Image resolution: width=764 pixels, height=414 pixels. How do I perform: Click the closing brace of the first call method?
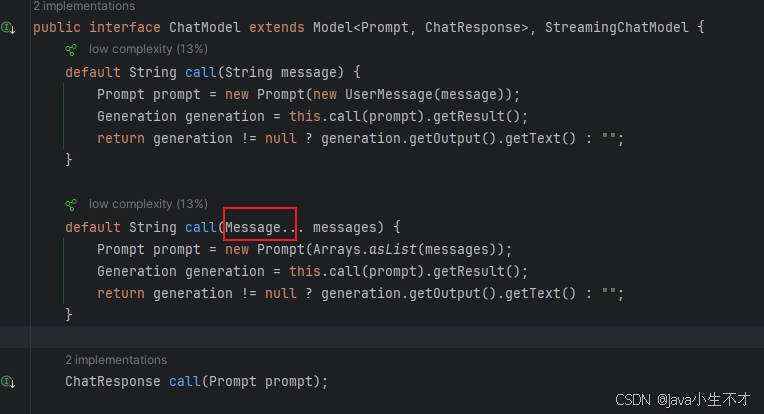click(69, 160)
